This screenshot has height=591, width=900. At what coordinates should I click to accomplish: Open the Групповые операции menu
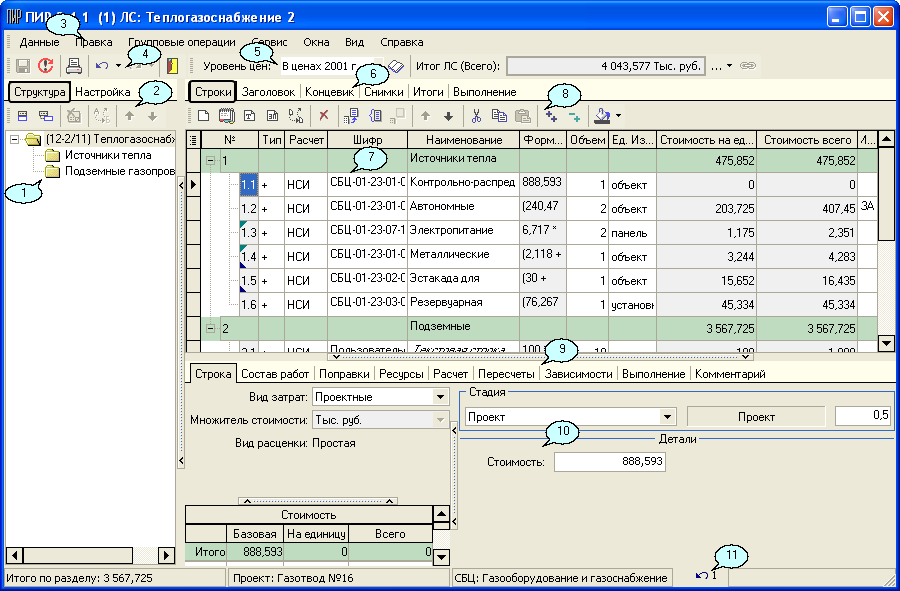point(182,42)
